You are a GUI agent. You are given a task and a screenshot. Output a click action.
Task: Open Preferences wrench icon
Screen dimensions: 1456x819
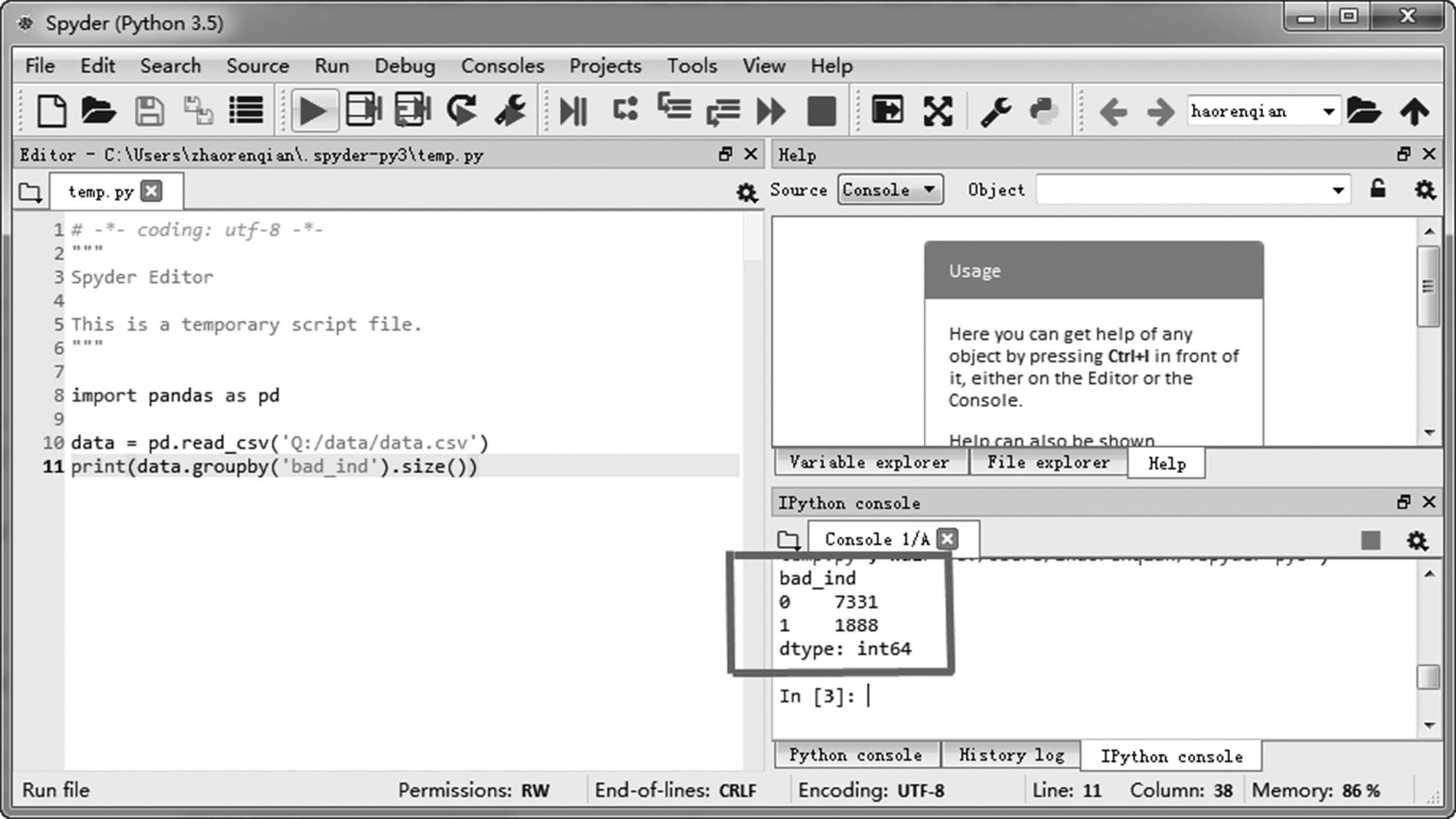point(996,111)
